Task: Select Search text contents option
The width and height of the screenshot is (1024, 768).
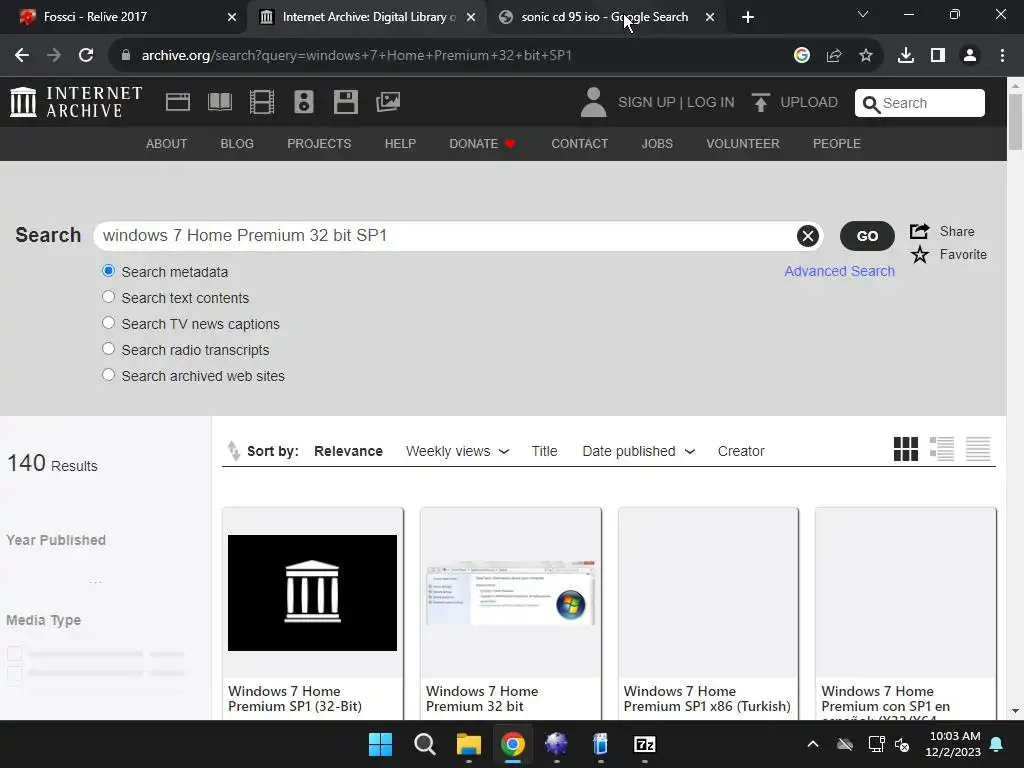Action: pyautogui.click(x=108, y=297)
